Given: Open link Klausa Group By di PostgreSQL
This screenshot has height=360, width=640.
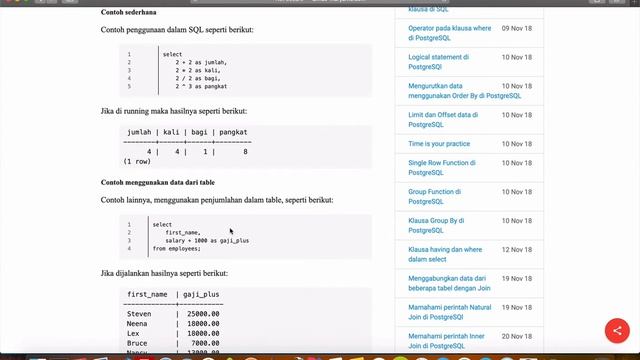Looking at the screenshot, I should (x=436, y=226).
